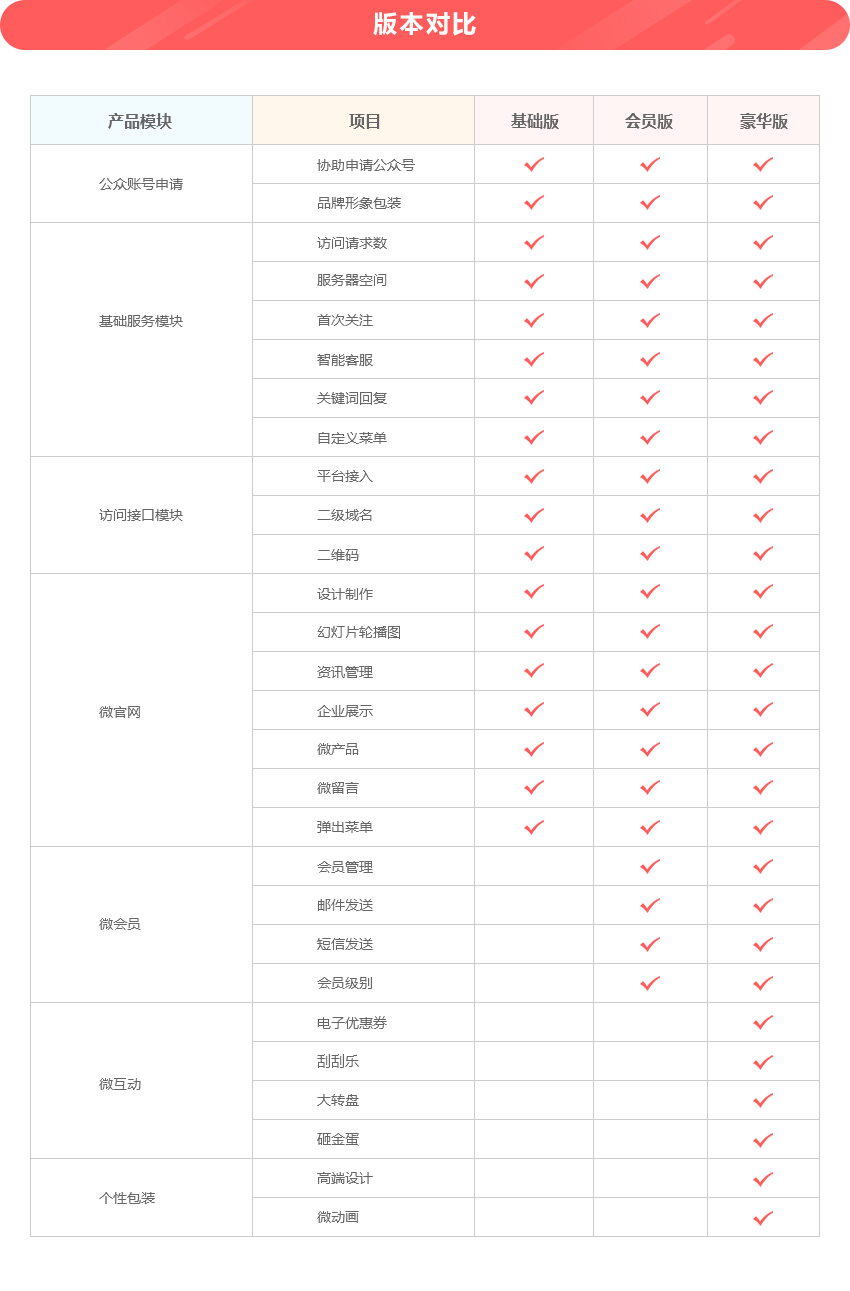Click the 版本对比 title banner

[425, 25]
